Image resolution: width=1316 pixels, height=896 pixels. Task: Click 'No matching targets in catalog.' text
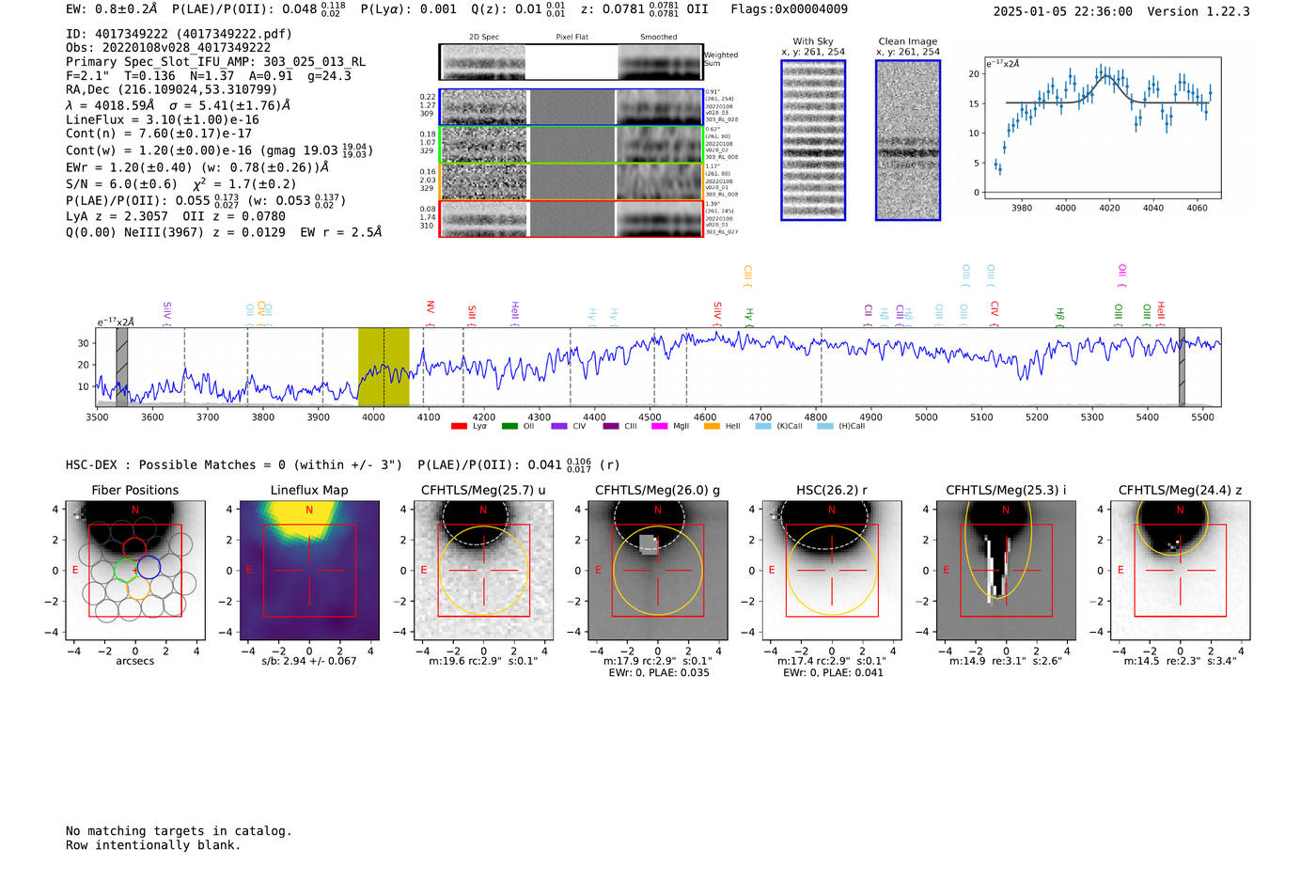click(179, 831)
